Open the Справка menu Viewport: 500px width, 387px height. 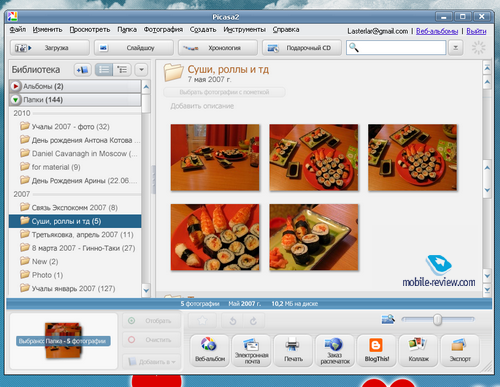tap(286, 30)
